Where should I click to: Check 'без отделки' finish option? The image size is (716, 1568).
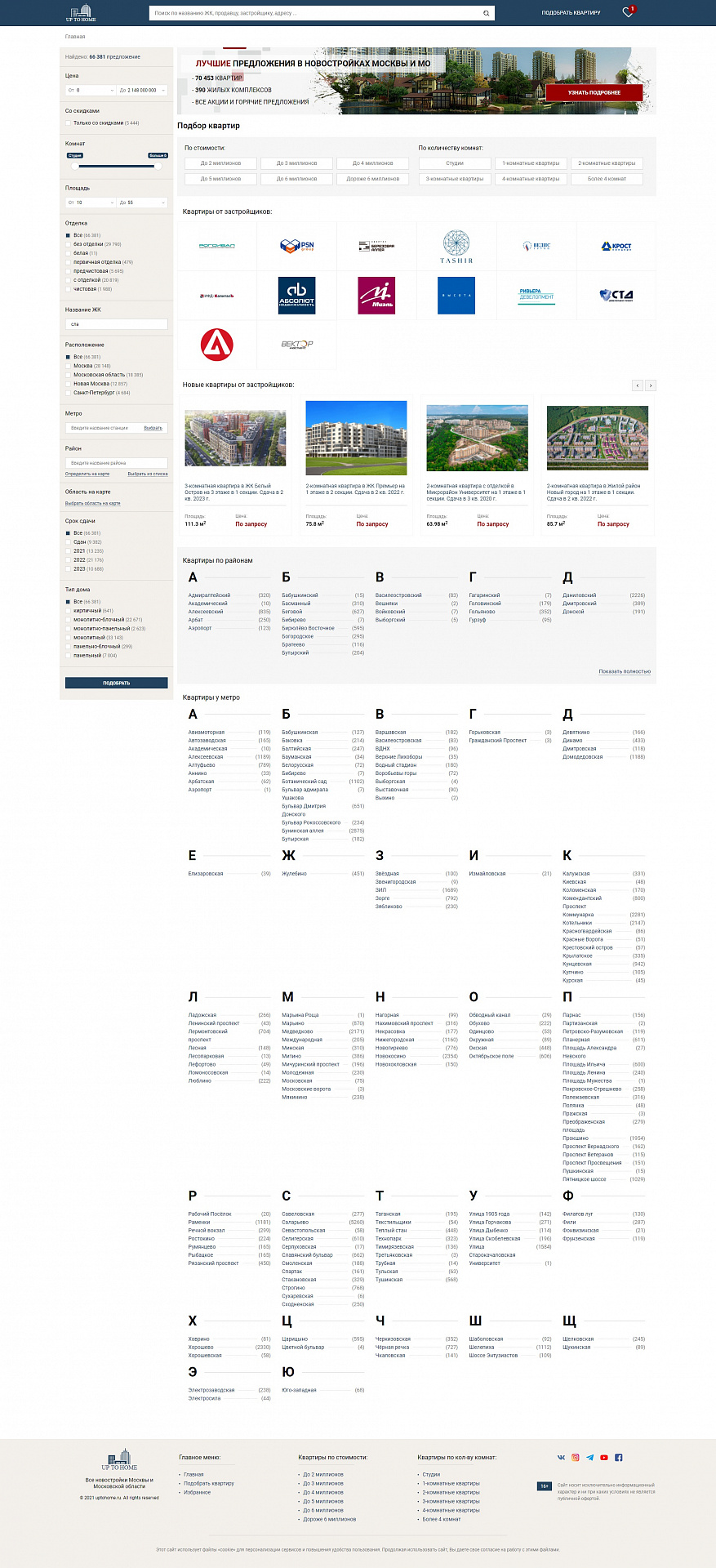click(x=69, y=244)
